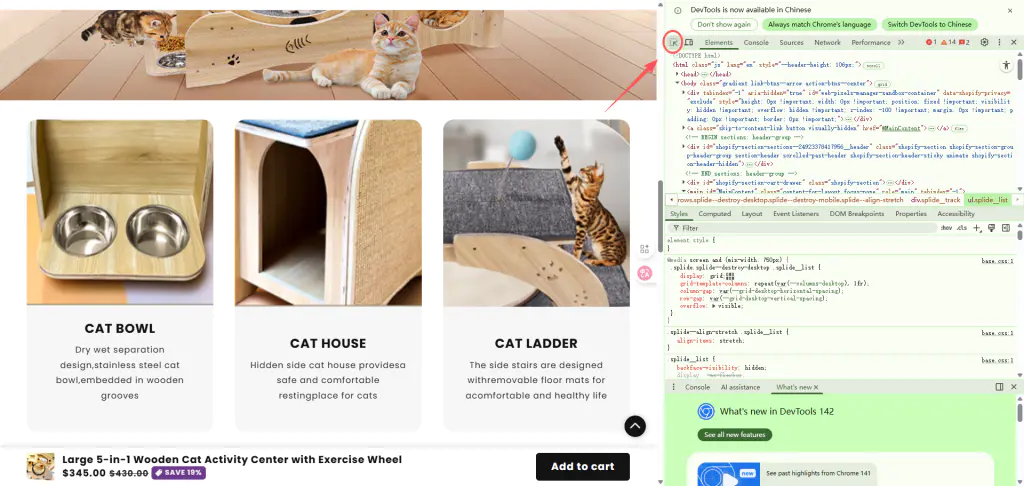The width and height of the screenshot is (1024, 486).
Task: Click the new style rule plus icon
Action: pyautogui.click(x=977, y=228)
